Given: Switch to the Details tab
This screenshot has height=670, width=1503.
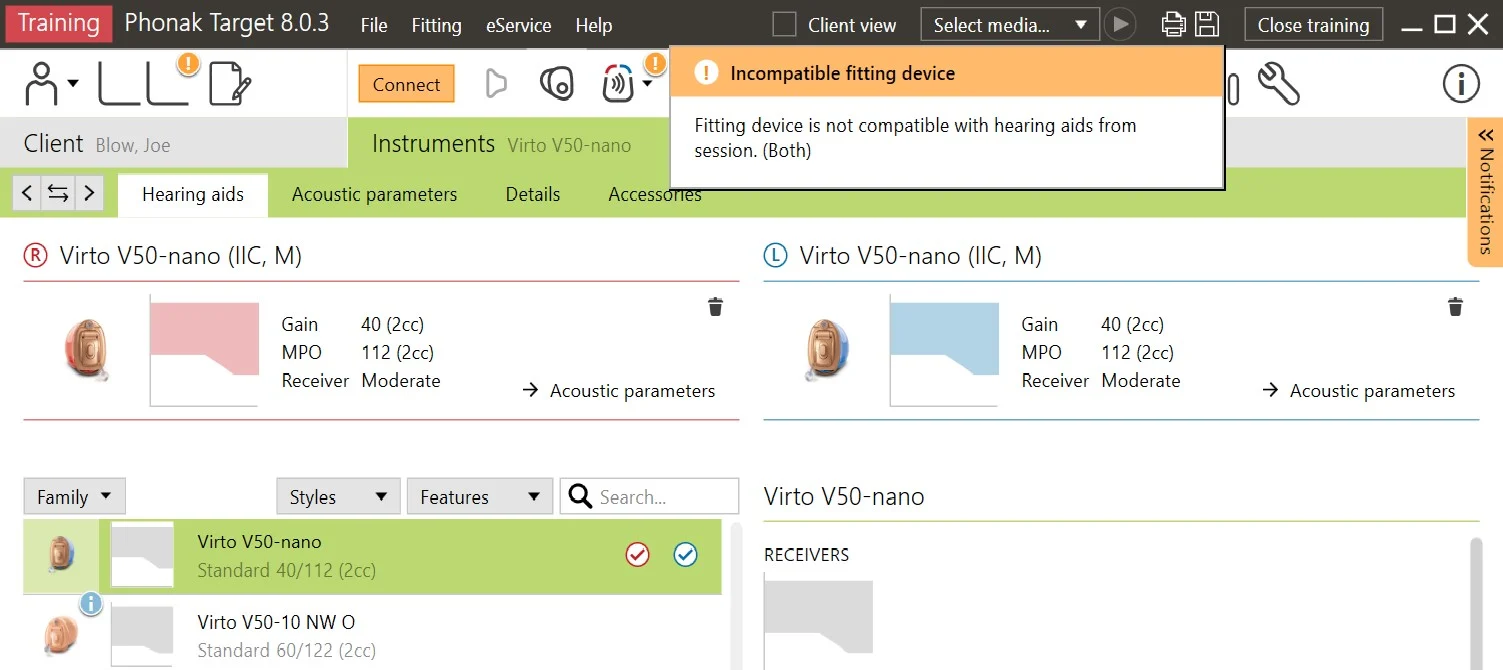Looking at the screenshot, I should (x=533, y=194).
